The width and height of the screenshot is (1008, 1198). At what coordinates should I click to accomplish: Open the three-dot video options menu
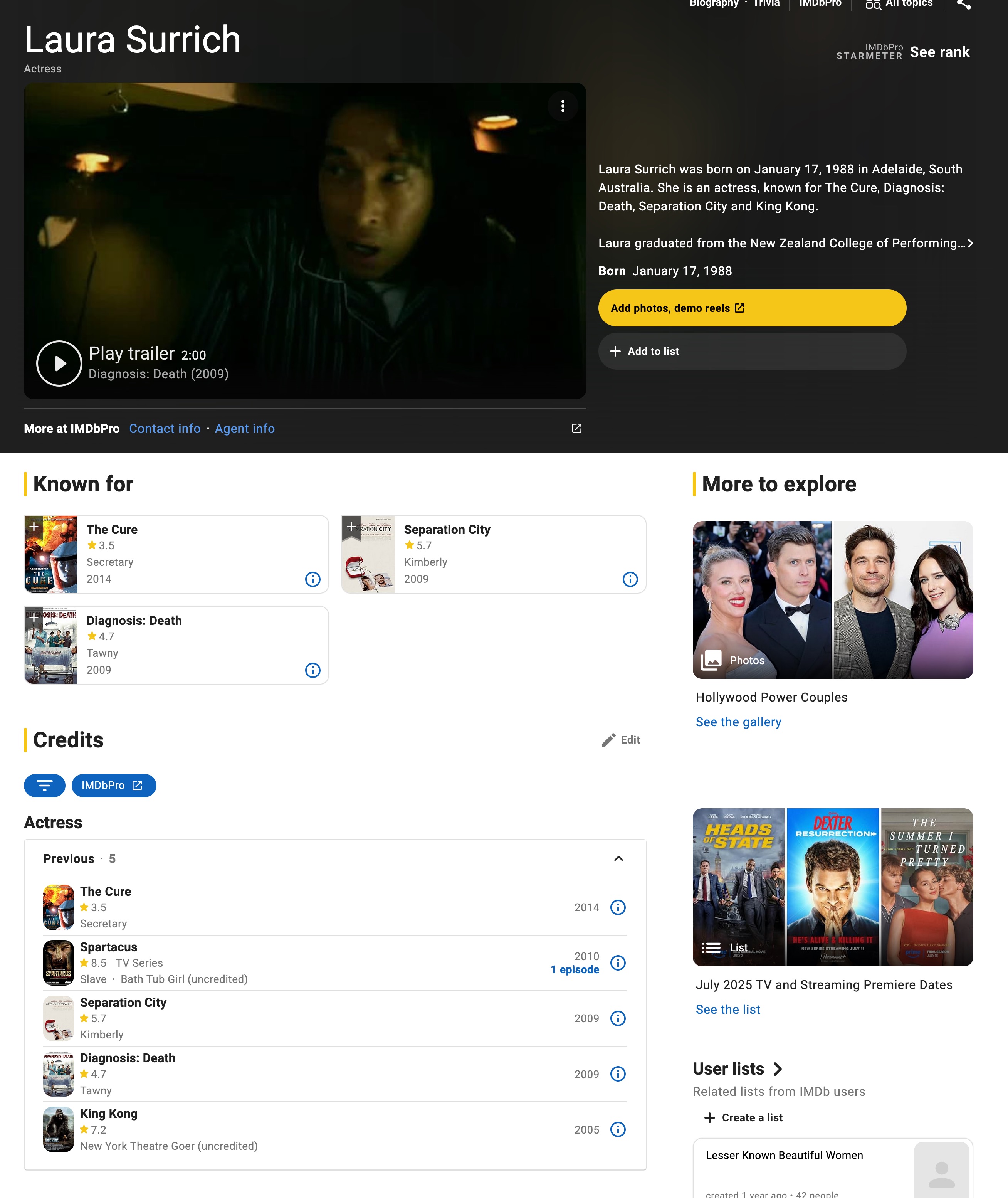[563, 106]
